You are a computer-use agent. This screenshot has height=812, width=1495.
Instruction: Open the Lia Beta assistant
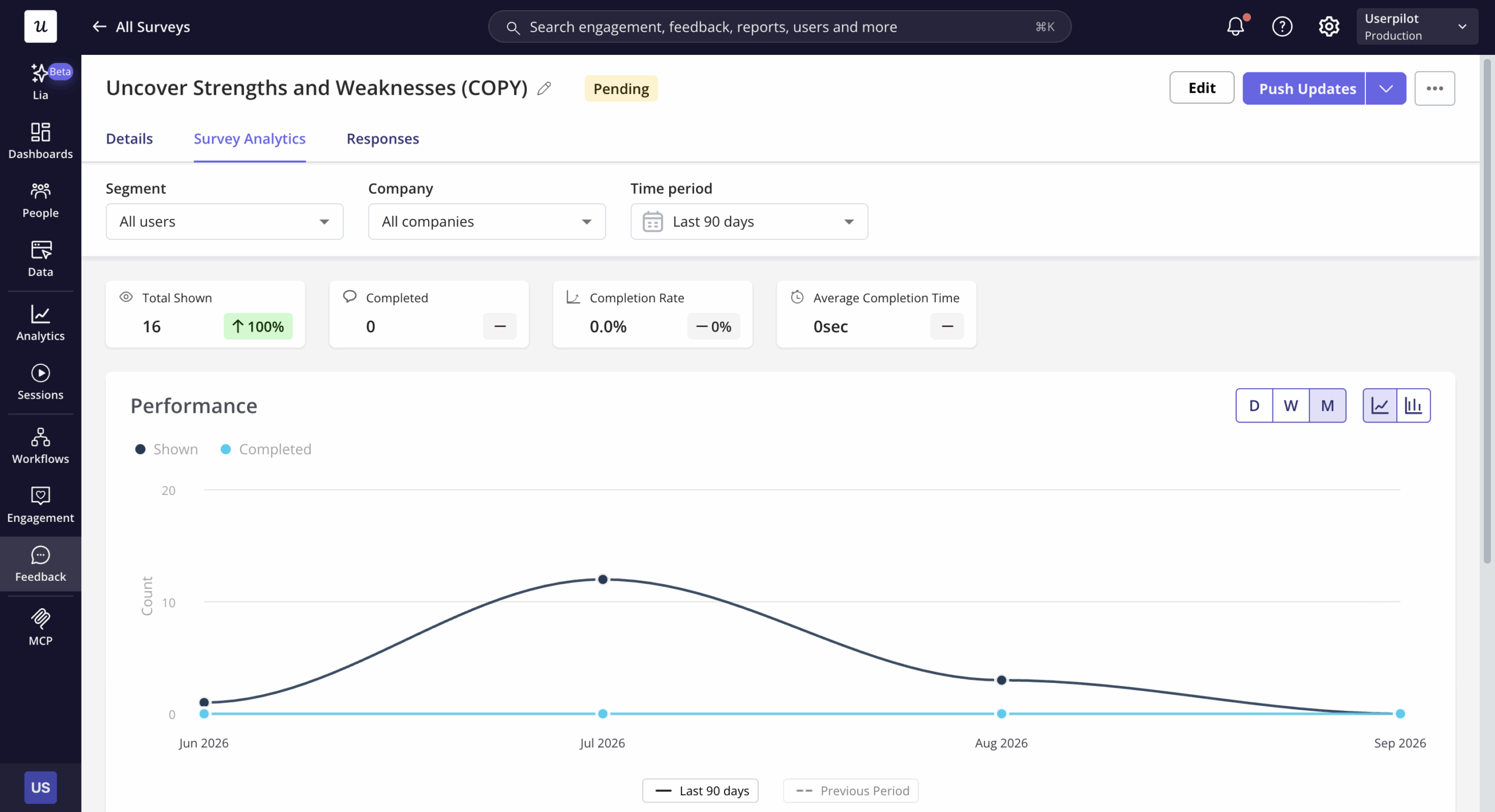pos(40,82)
